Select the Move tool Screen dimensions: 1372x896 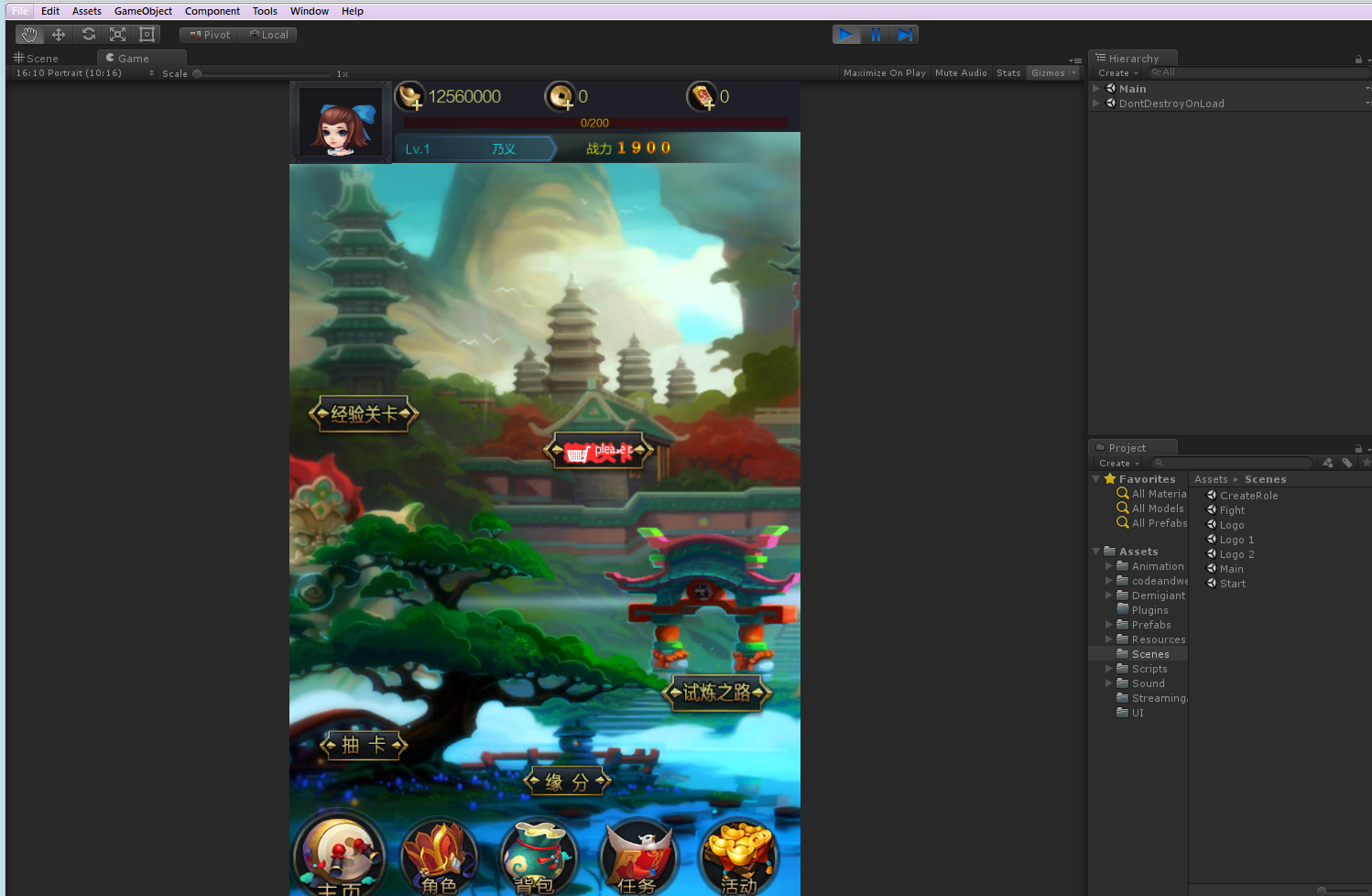[x=59, y=35]
